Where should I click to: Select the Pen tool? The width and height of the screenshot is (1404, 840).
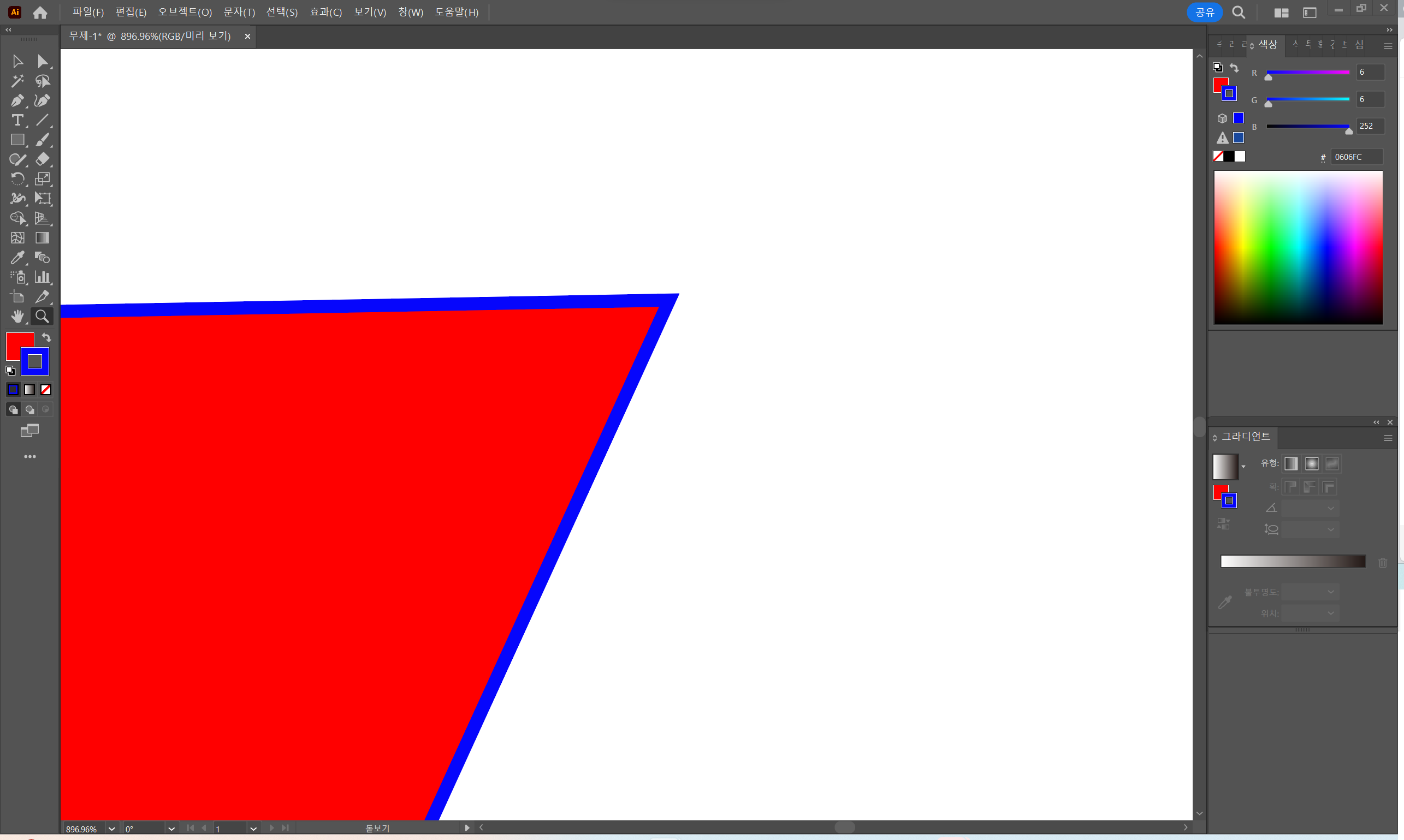pos(17,101)
